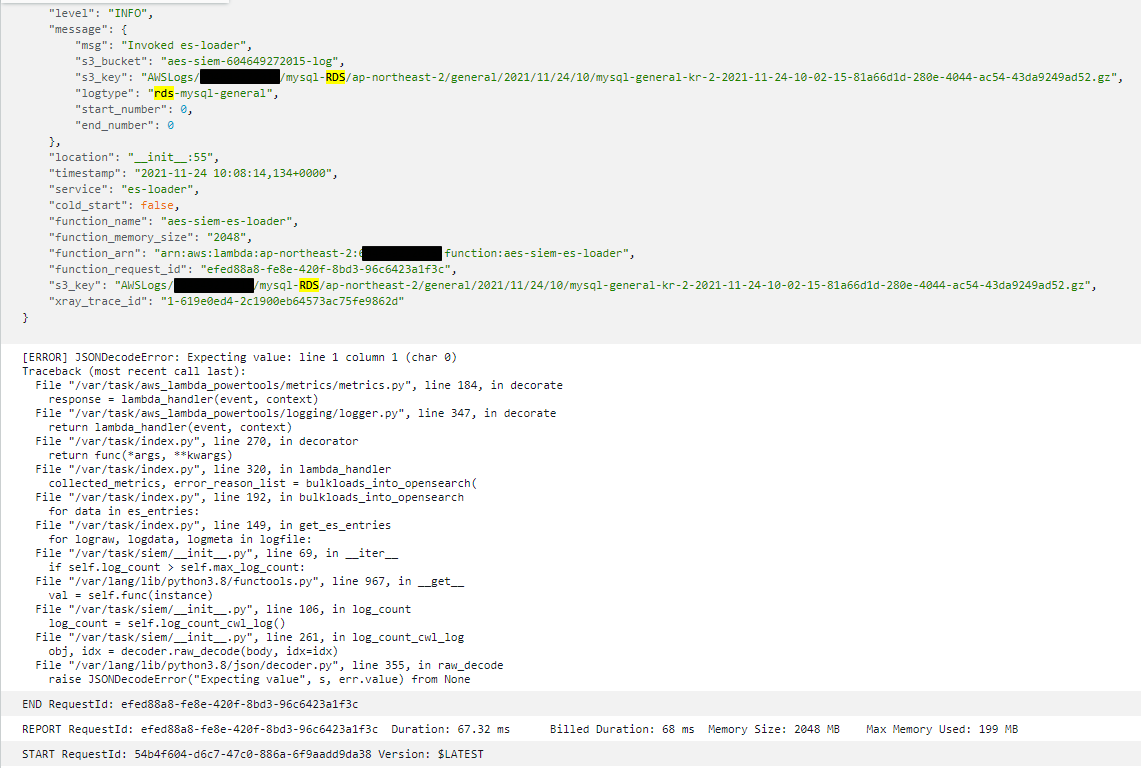Click the obj, idx = decoder.raw_decode line
Screen dimensions: 1141x768
(194, 652)
